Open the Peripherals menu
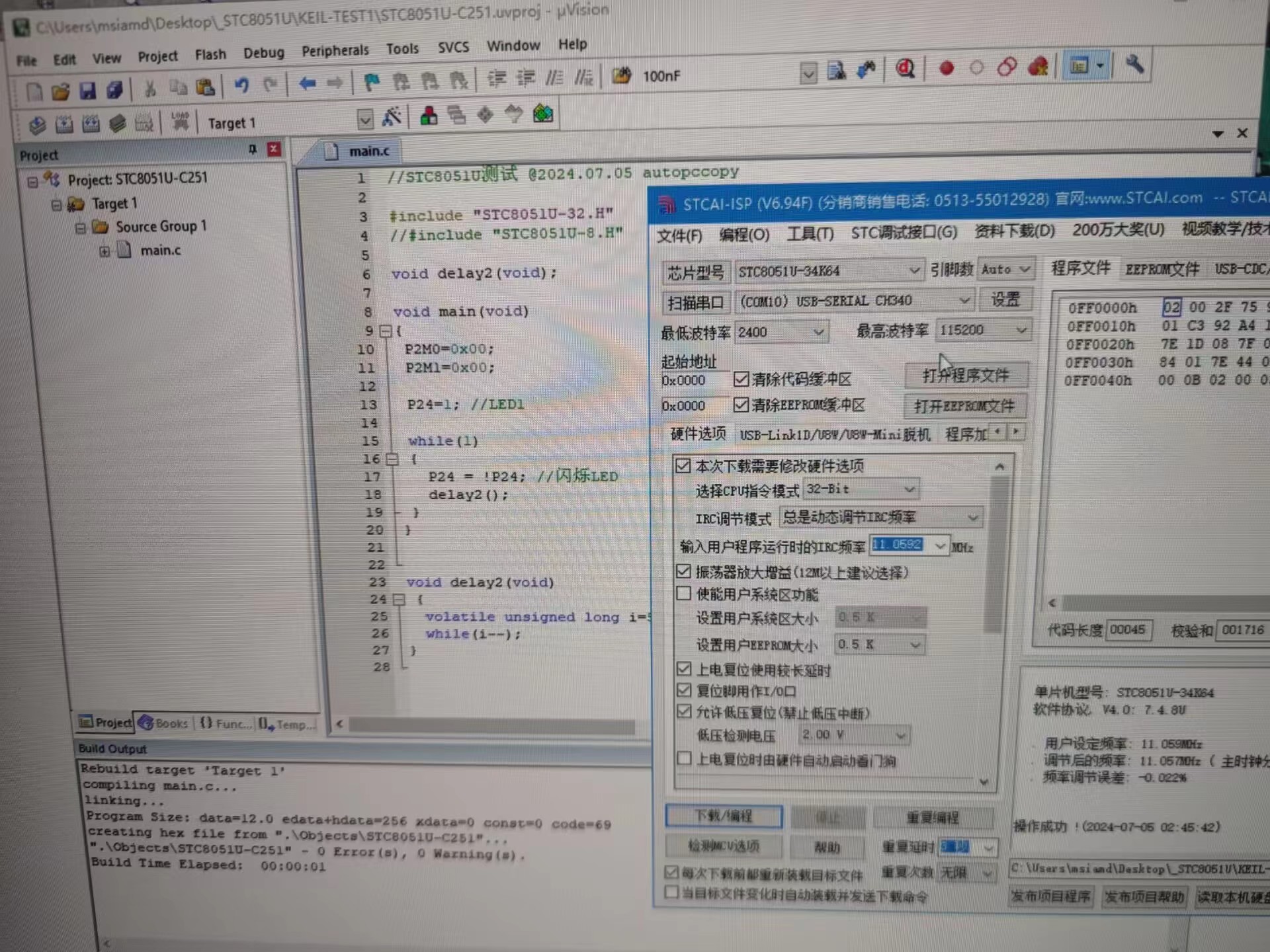 click(335, 51)
